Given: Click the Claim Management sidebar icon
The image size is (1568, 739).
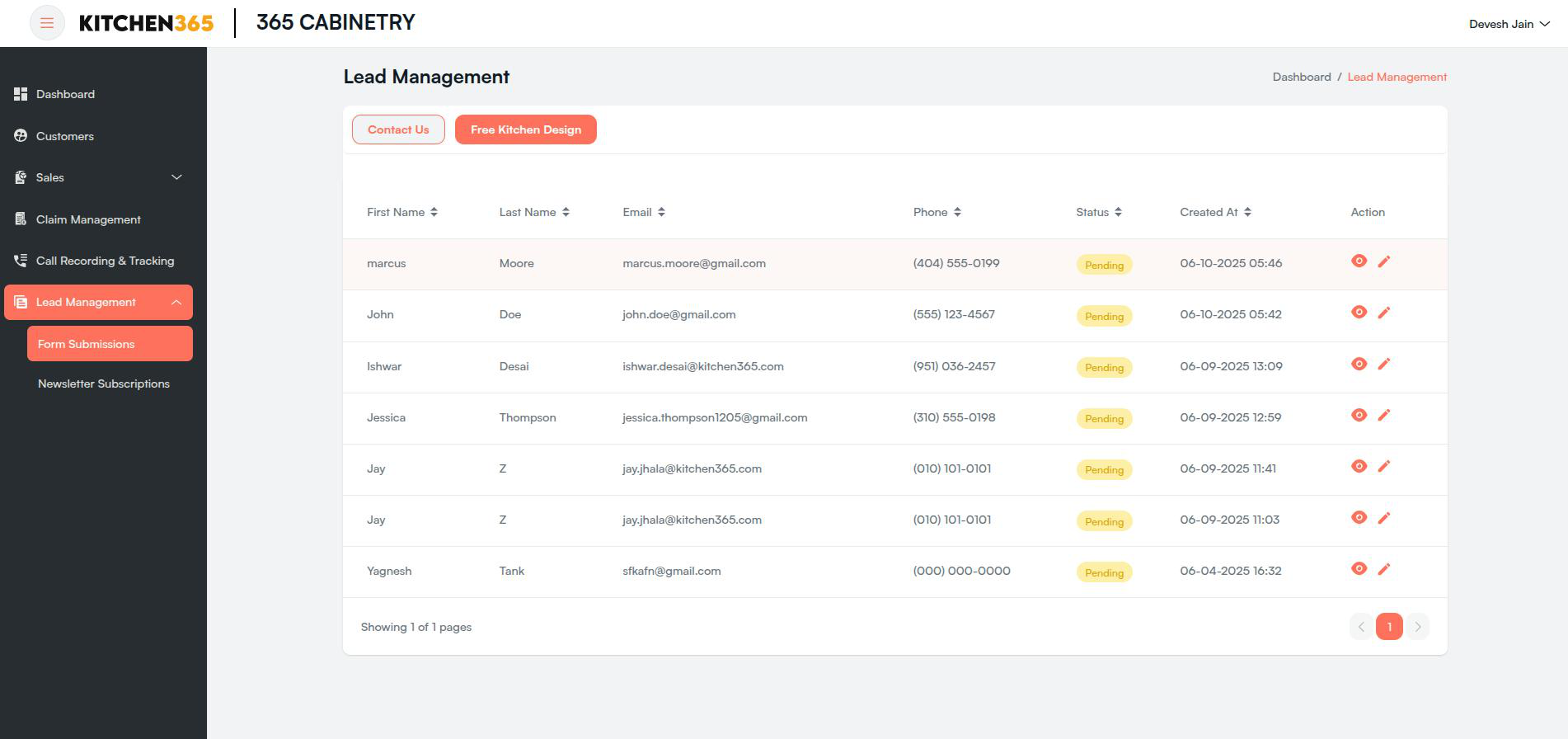Looking at the screenshot, I should pos(21,219).
